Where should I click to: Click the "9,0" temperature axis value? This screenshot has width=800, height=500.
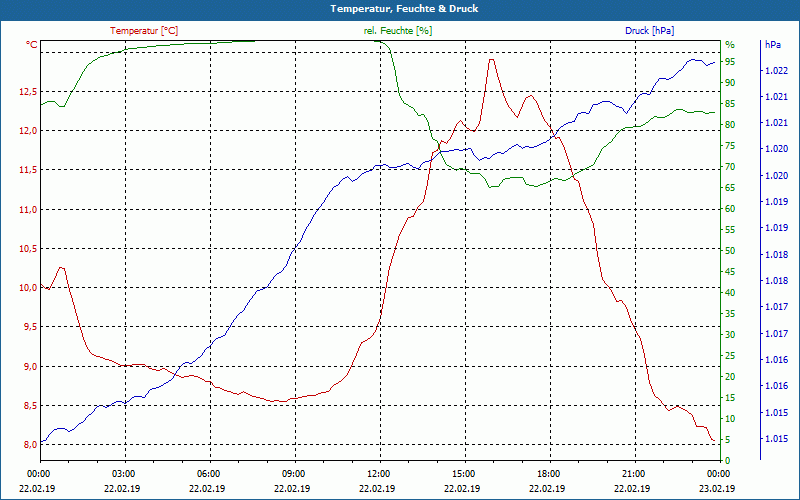(x=30, y=367)
